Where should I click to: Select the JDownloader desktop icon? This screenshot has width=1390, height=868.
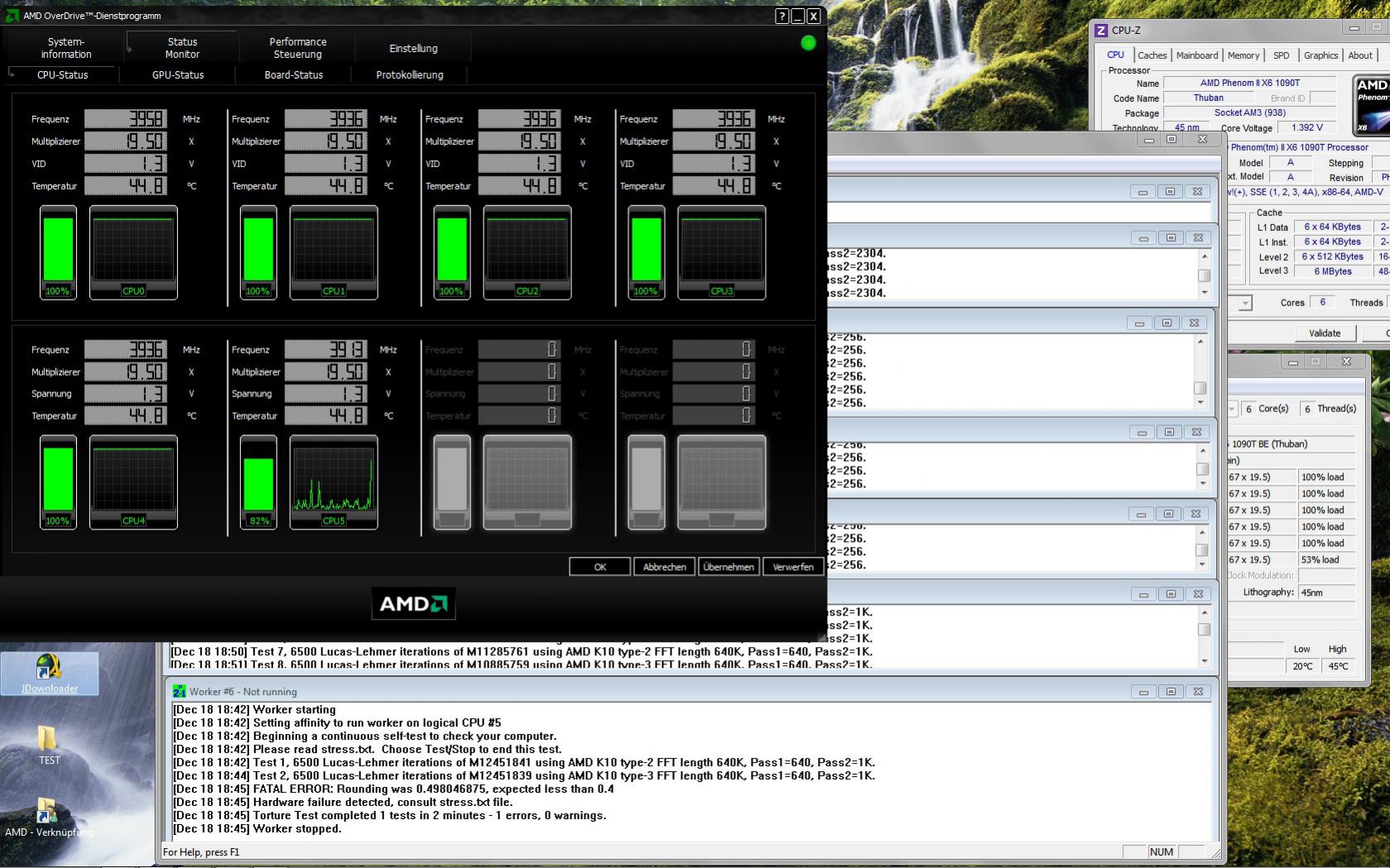click(x=50, y=674)
